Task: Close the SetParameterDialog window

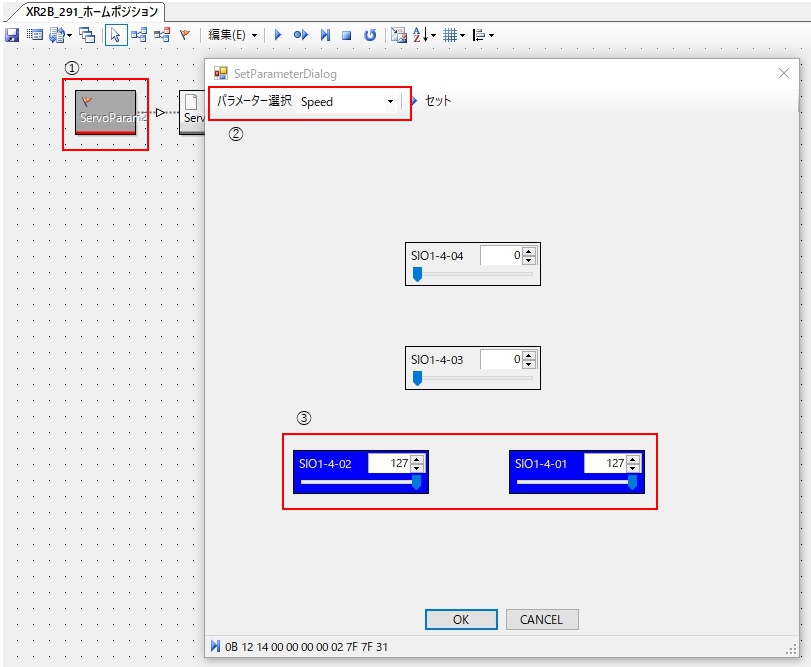Action: pyautogui.click(x=784, y=73)
